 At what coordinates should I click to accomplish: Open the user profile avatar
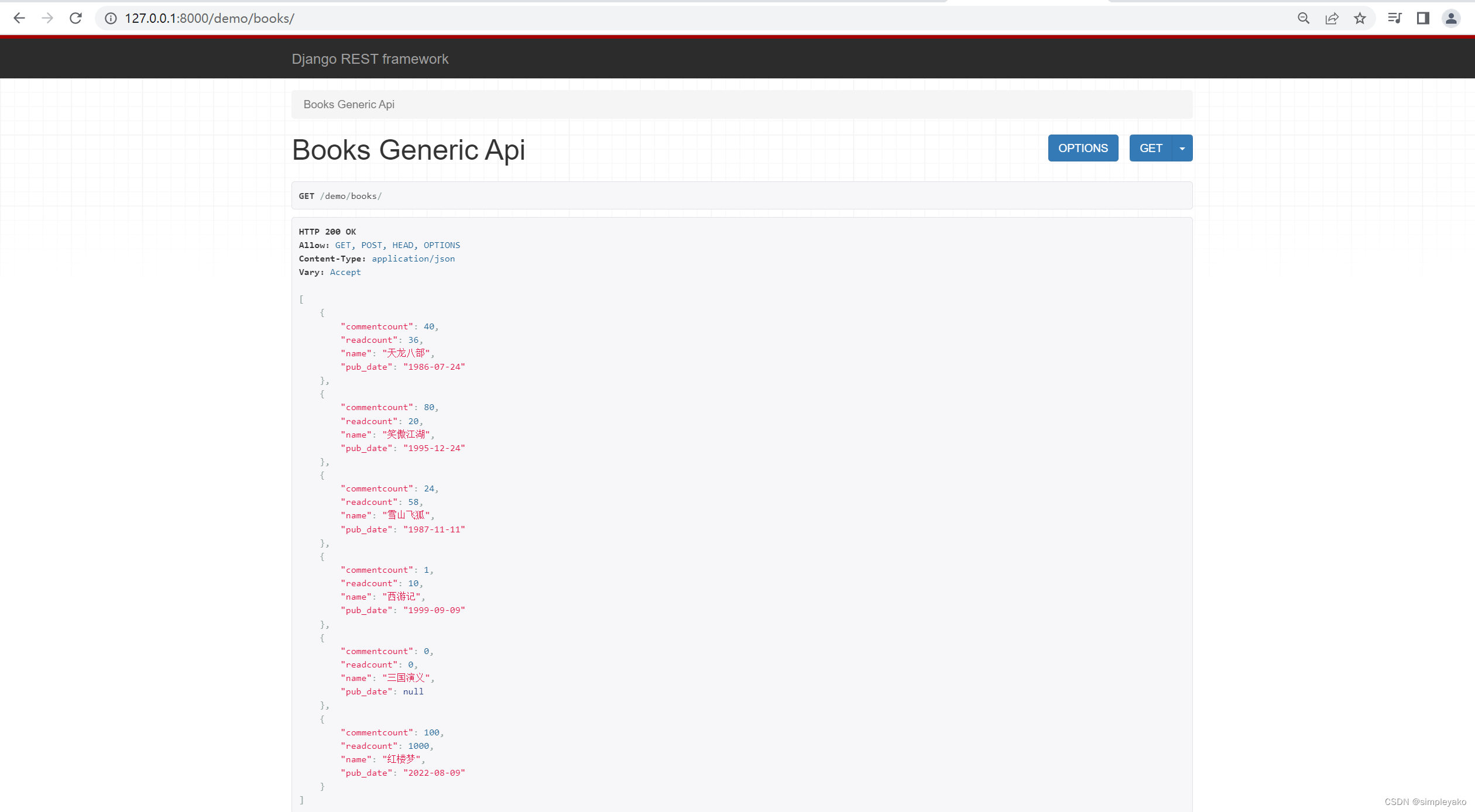pos(1451,18)
